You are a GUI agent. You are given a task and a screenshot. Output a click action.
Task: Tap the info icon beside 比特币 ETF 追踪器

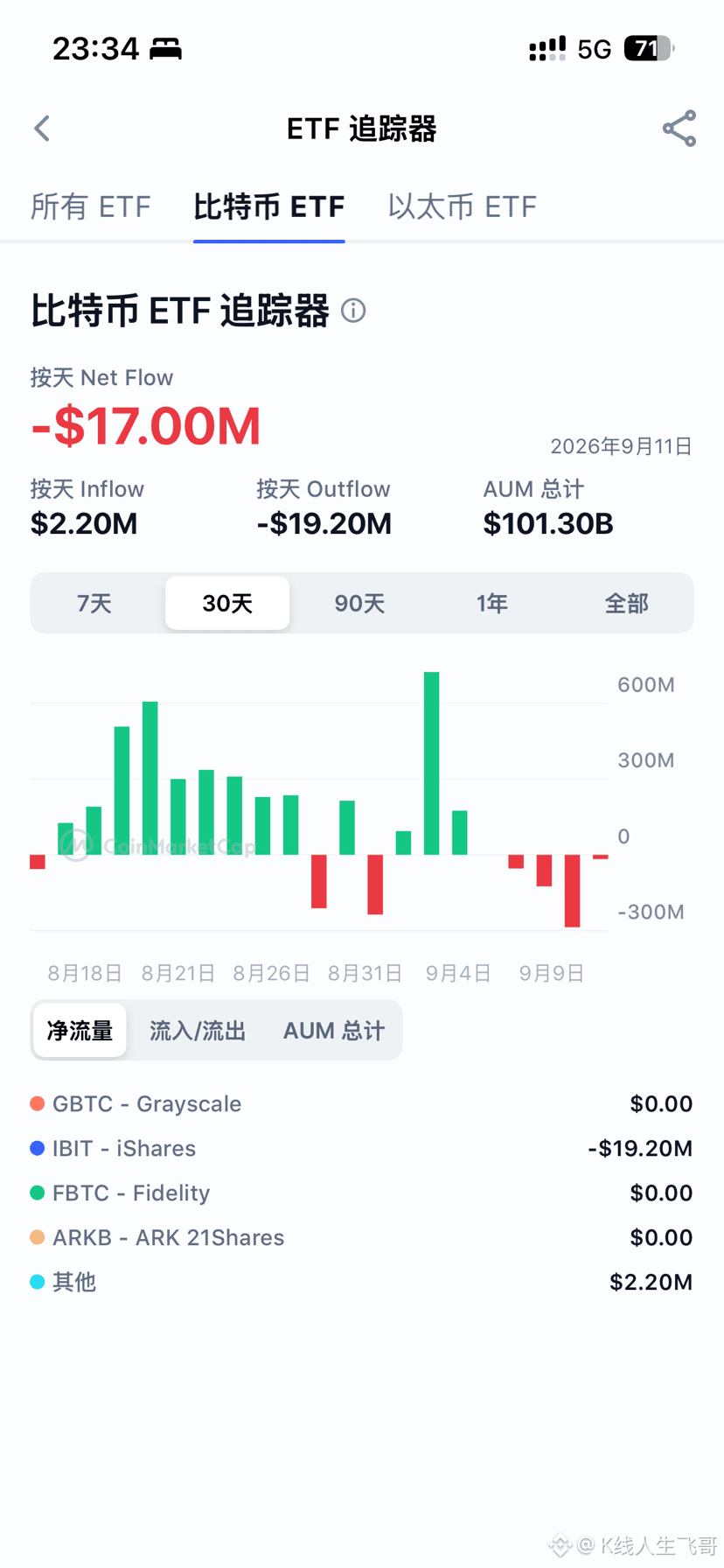353,311
